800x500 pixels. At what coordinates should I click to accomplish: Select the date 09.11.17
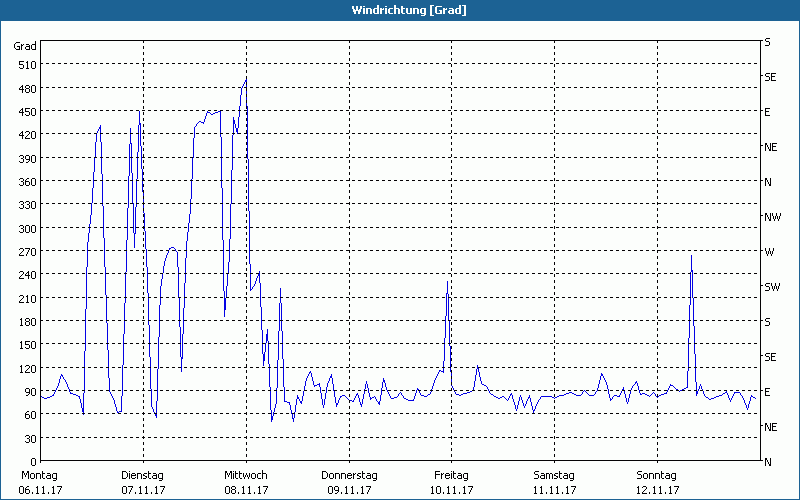tap(349, 490)
